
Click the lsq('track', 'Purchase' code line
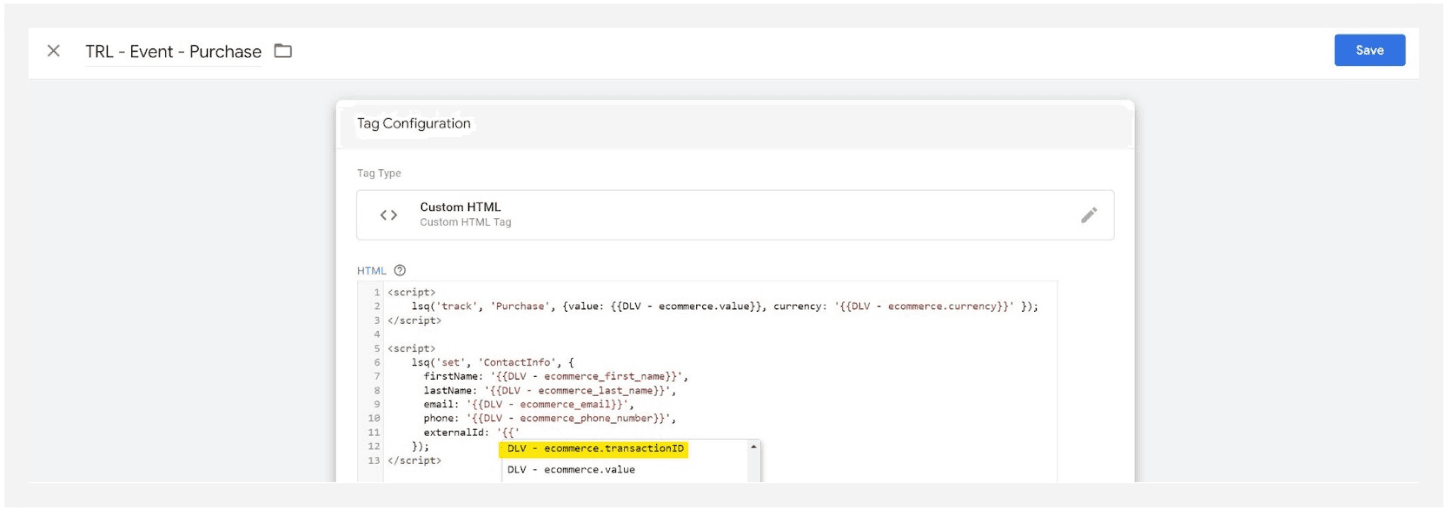(725, 307)
